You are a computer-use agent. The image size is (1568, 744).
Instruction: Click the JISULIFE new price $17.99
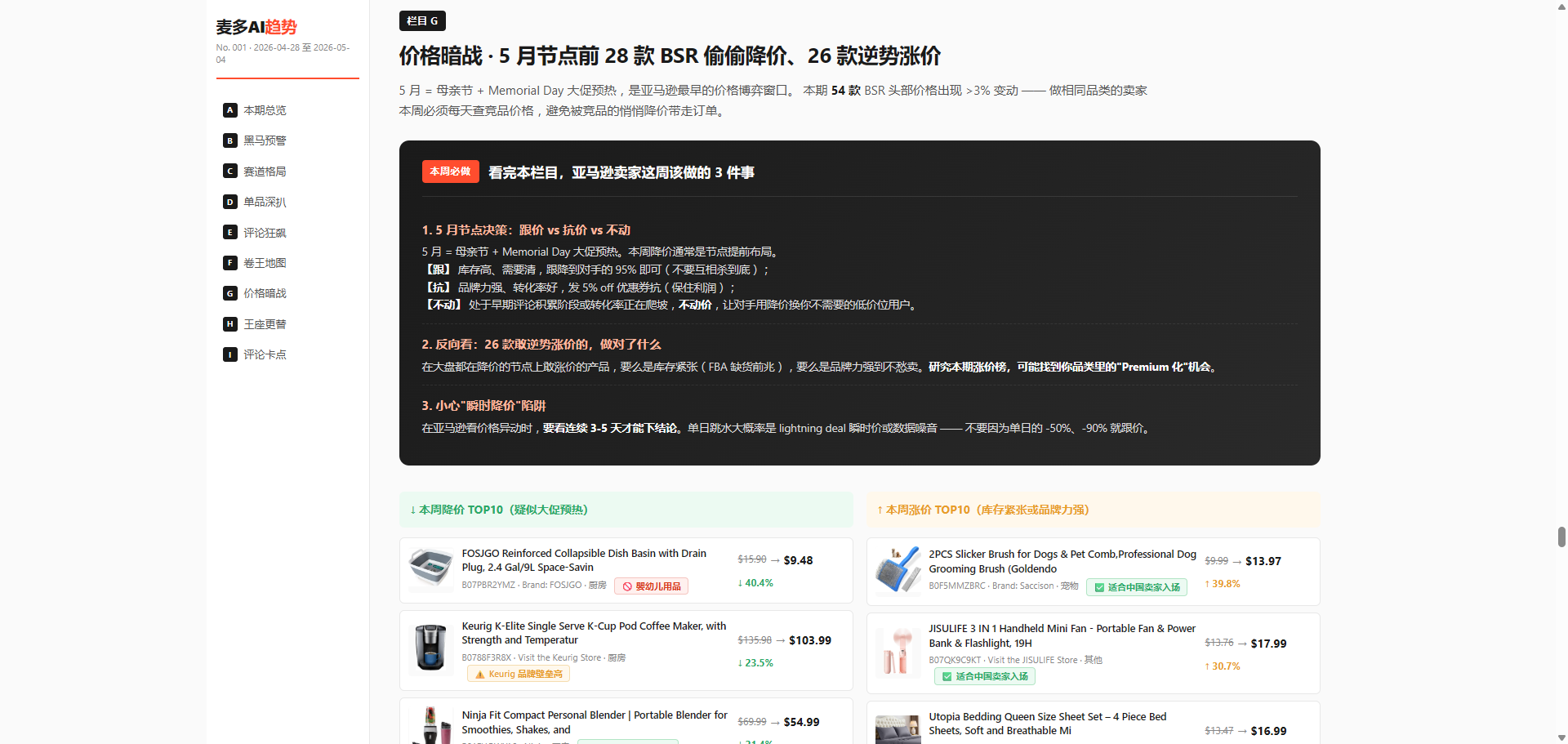tap(1268, 644)
